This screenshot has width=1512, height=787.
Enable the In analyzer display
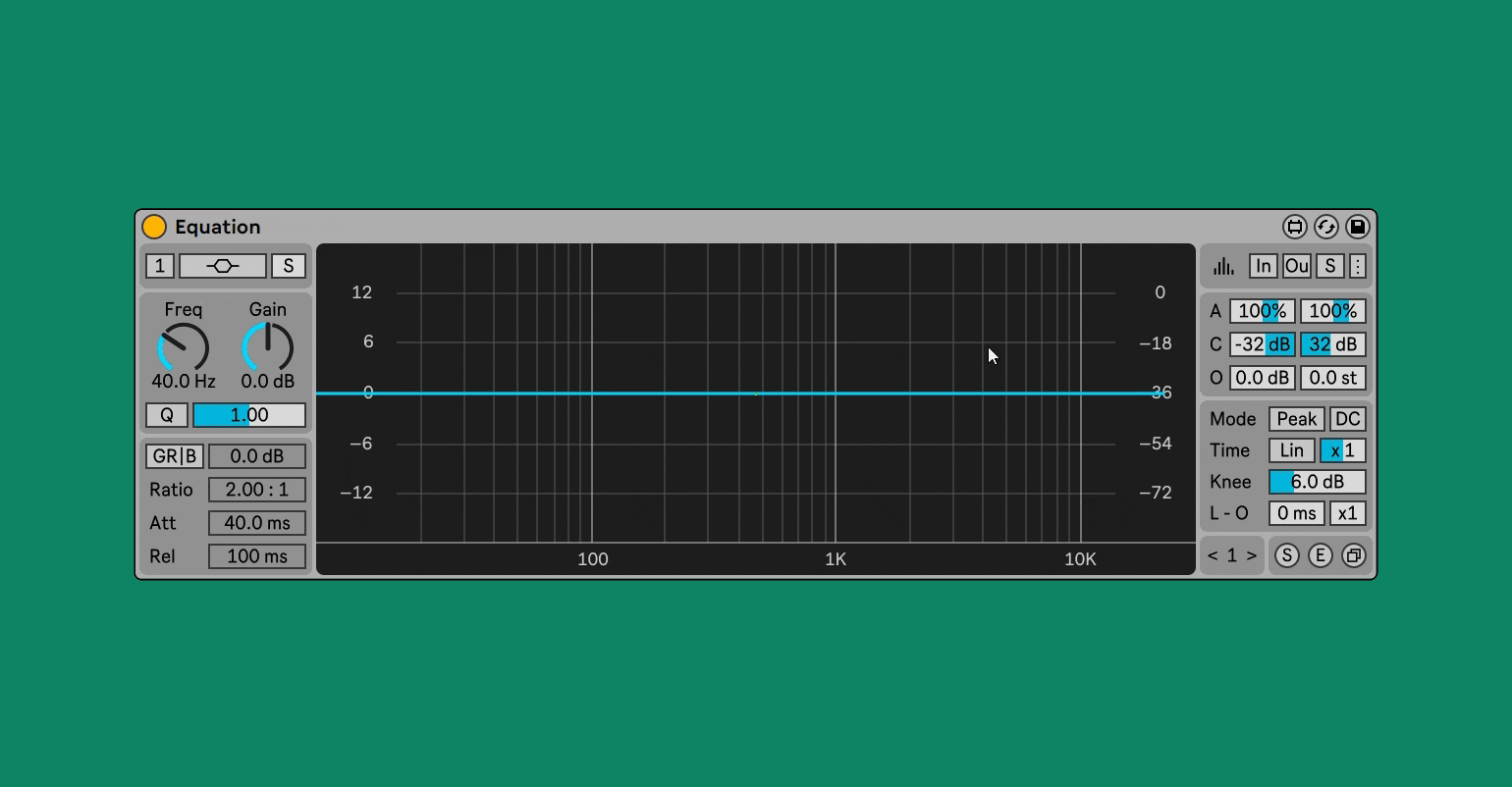1263,266
